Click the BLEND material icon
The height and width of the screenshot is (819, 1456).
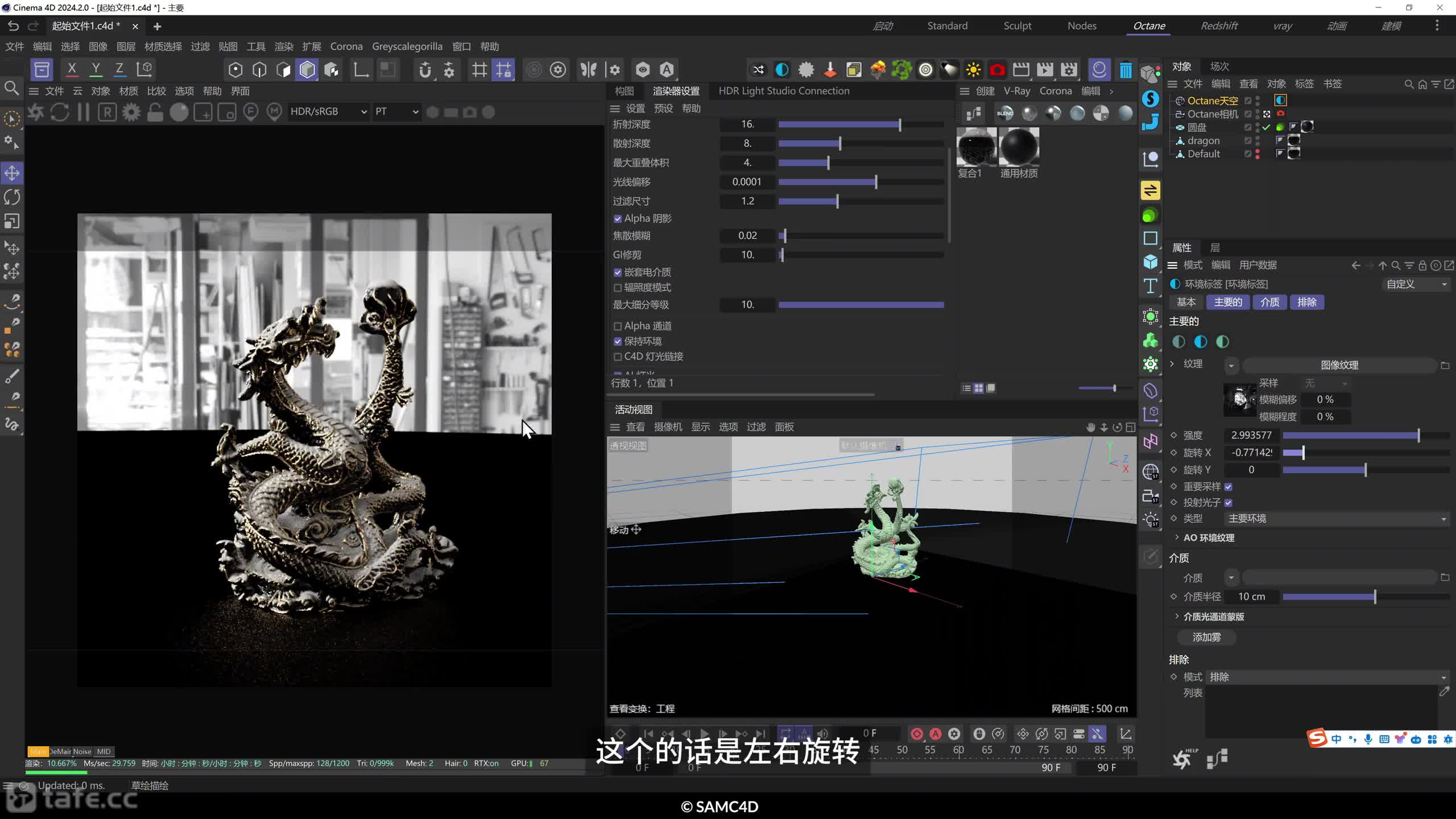1005,113
